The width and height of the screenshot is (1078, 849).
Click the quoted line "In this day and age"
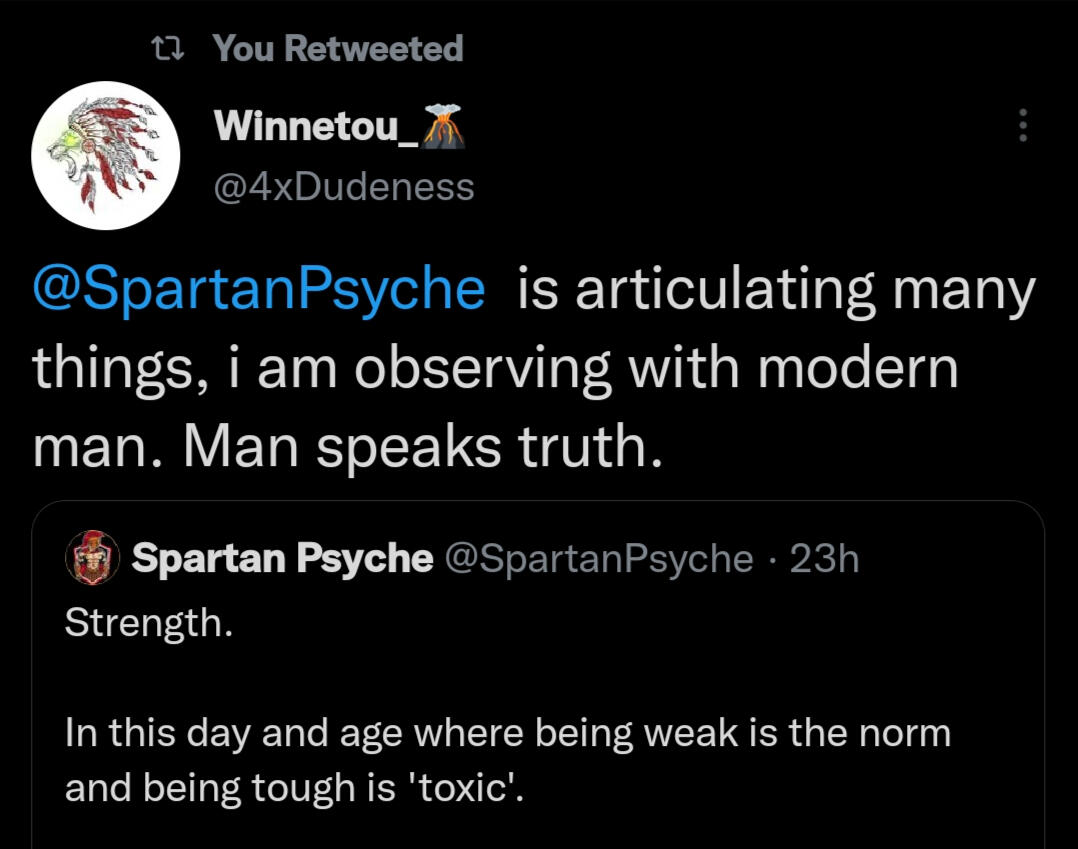click(x=233, y=733)
